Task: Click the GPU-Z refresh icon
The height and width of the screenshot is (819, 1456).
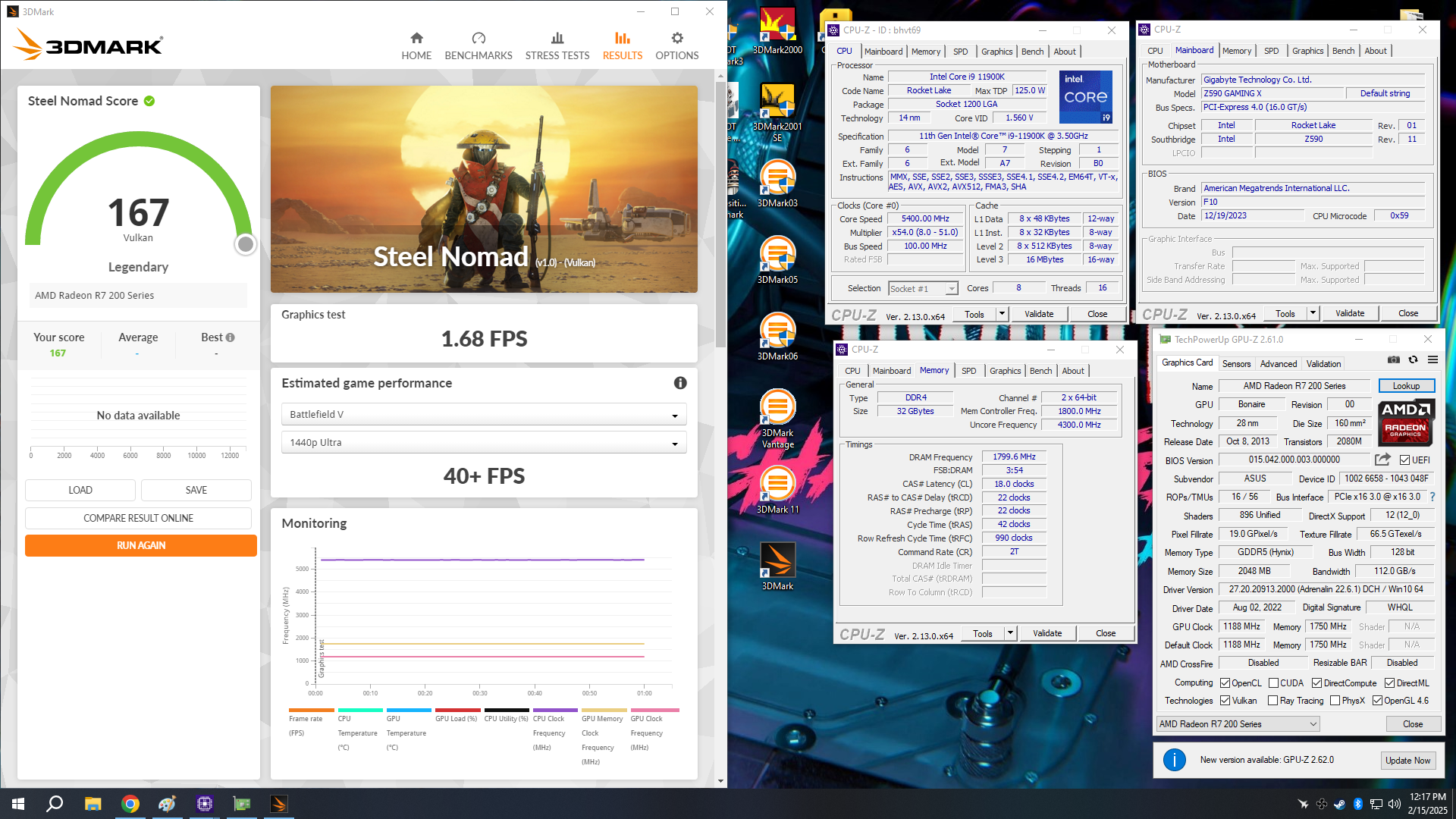Action: (1414, 359)
